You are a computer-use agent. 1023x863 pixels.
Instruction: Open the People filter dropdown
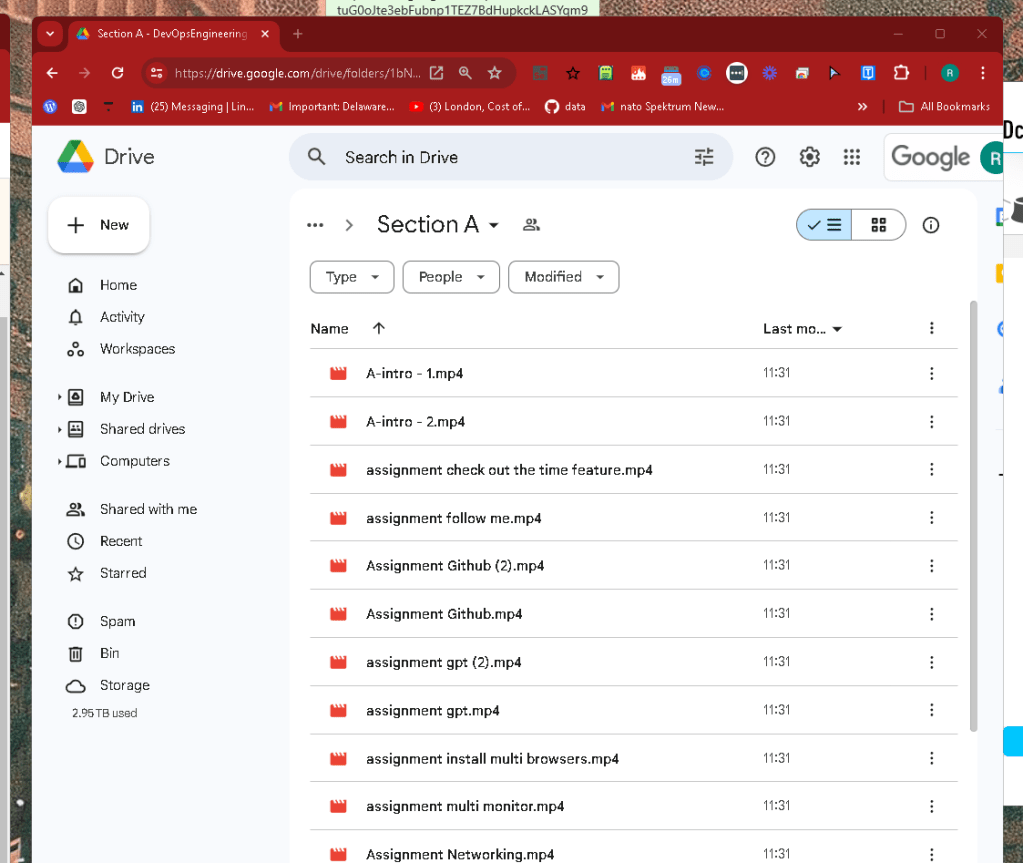click(x=451, y=277)
